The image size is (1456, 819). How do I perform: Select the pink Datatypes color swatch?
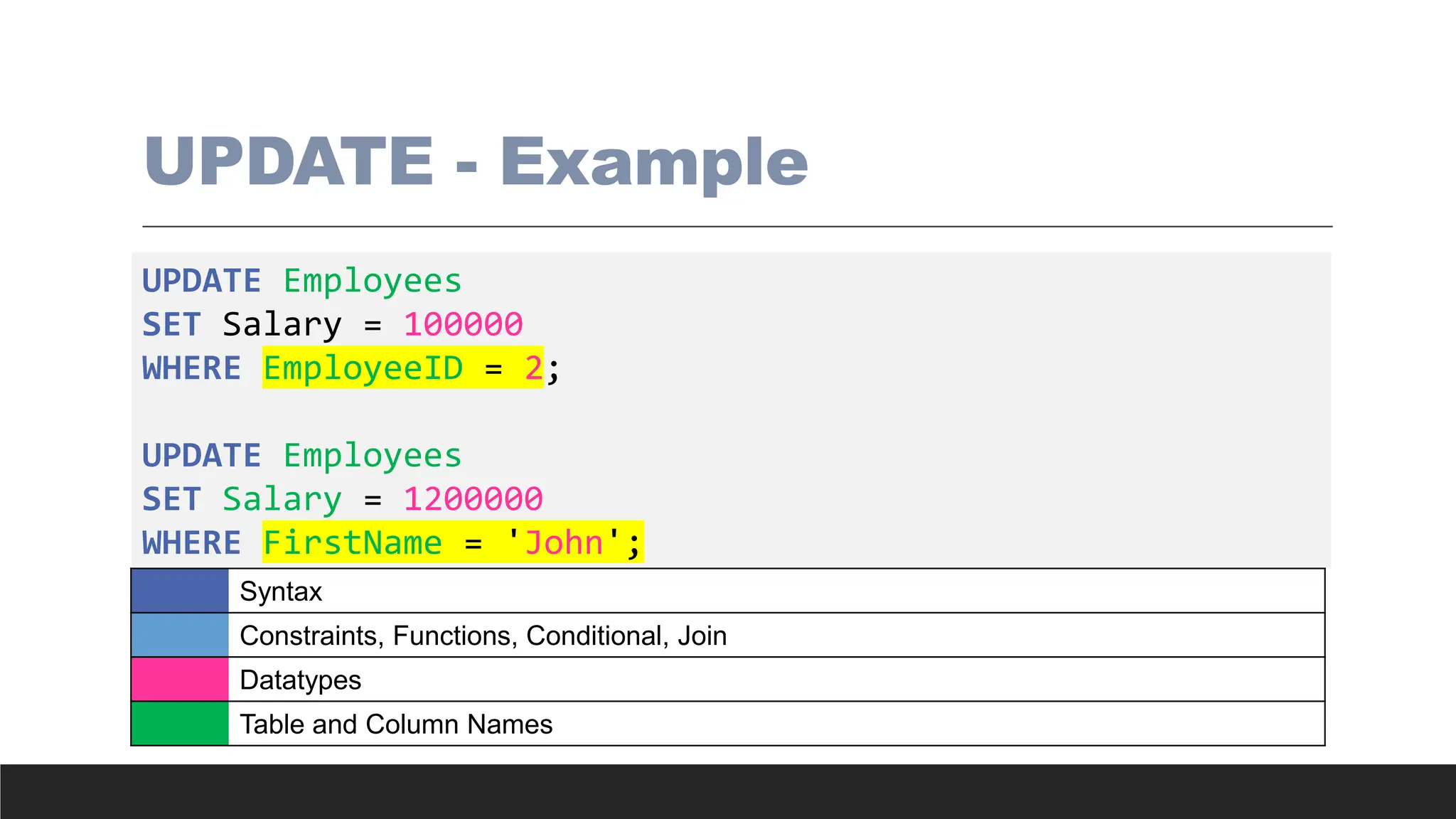click(180, 679)
